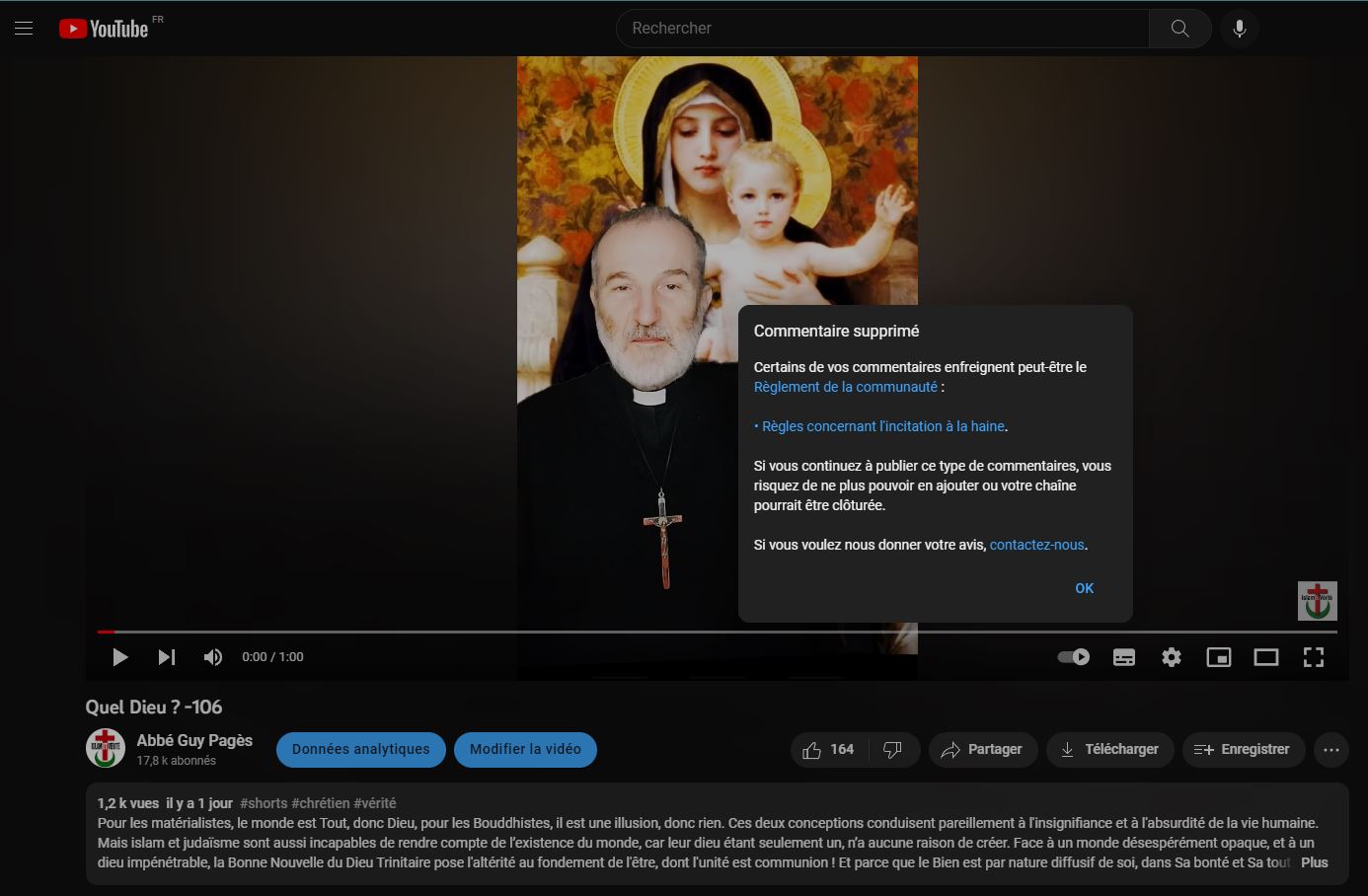
Task: Go to YouTube home via logo
Action: tap(104, 29)
